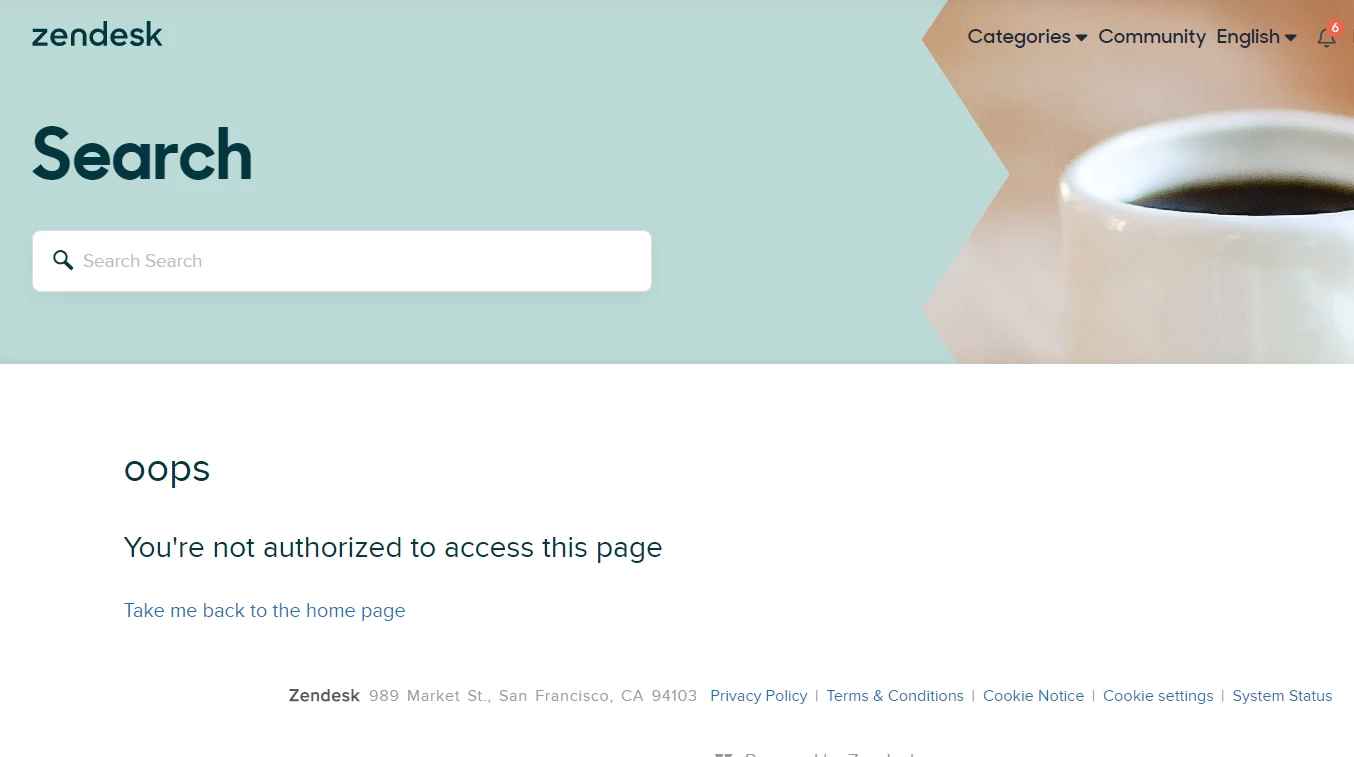This screenshot has width=1354, height=757.
Task: Follow Take me back to the home page
Action: [x=265, y=610]
